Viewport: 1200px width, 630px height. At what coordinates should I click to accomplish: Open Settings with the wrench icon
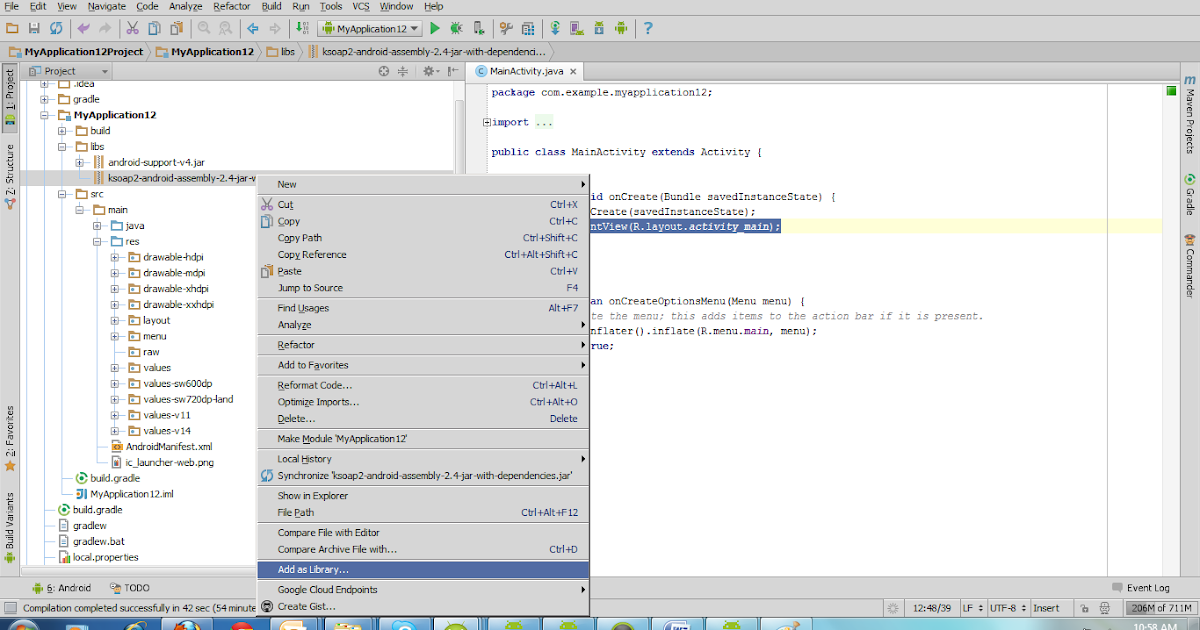(505, 29)
